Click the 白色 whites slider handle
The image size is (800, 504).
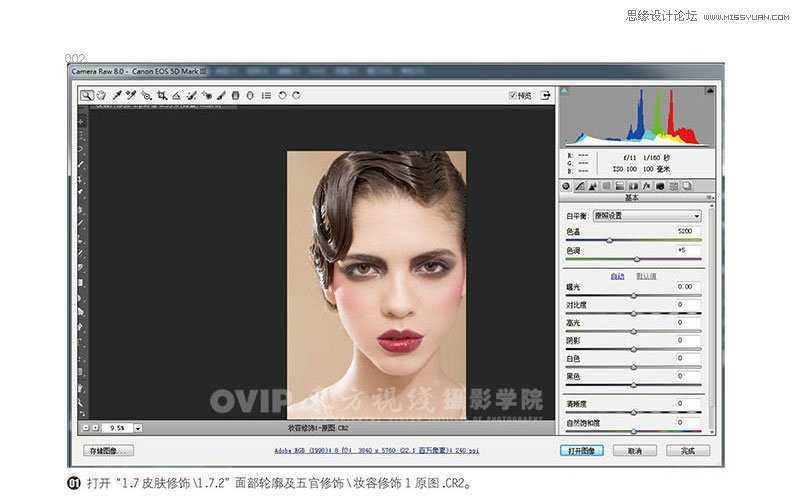click(x=634, y=367)
